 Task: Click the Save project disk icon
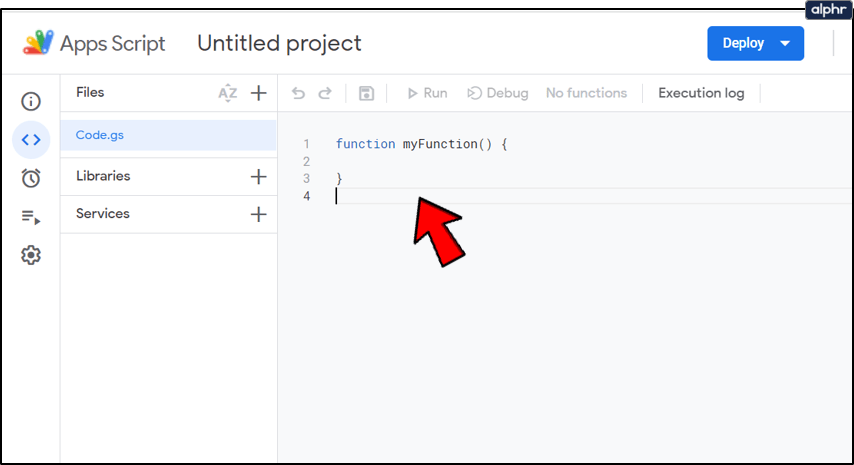366,93
